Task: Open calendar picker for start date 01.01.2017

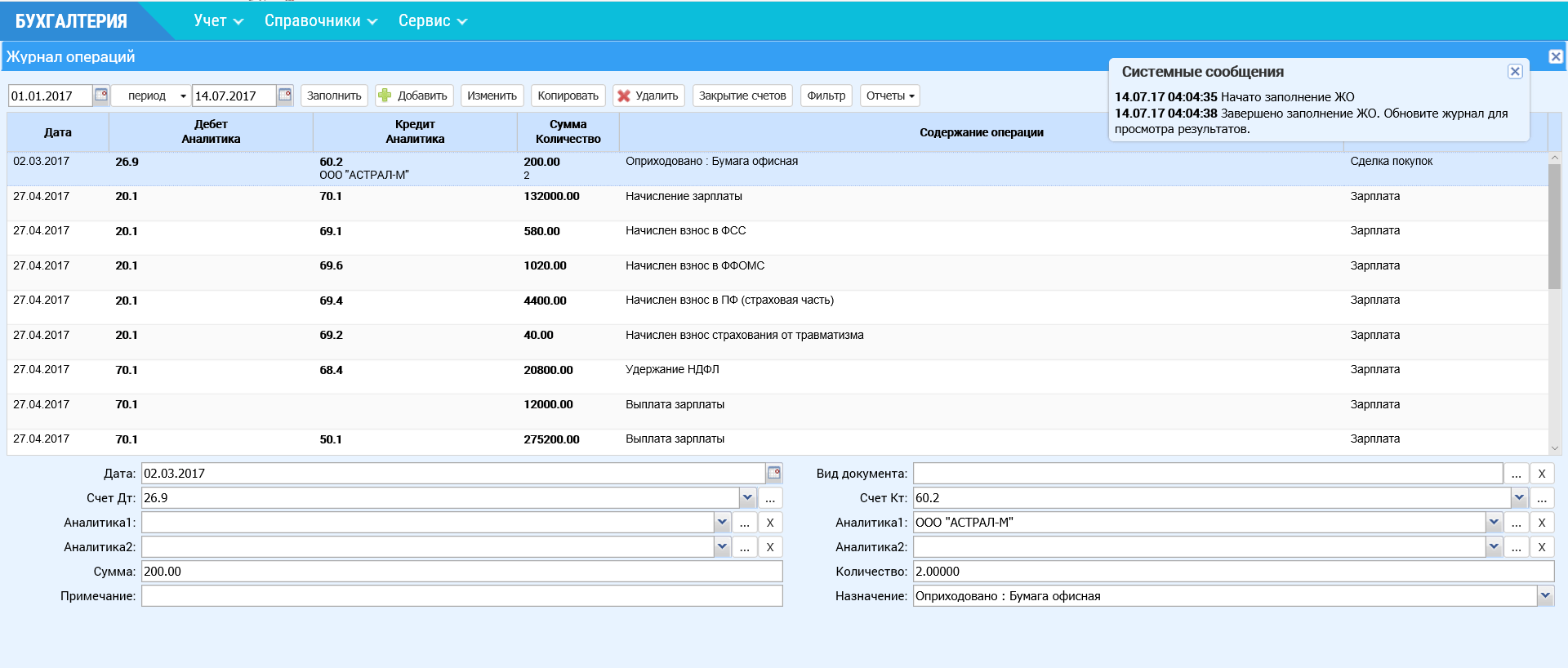Action: [100, 95]
